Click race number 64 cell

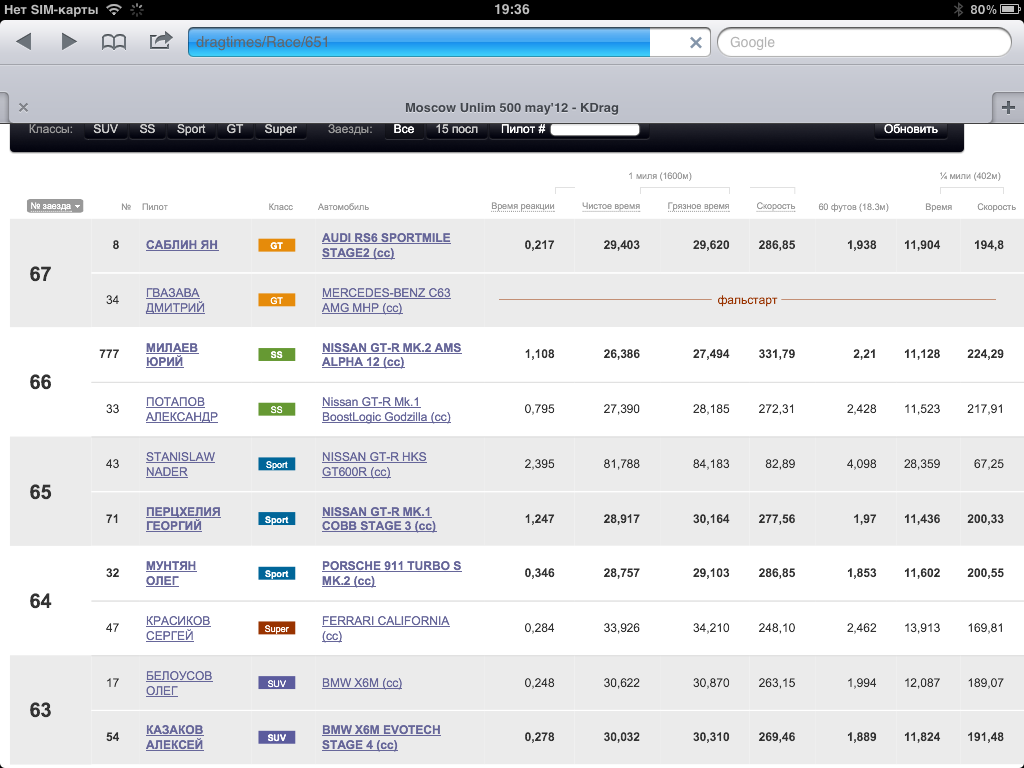point(50,601)
